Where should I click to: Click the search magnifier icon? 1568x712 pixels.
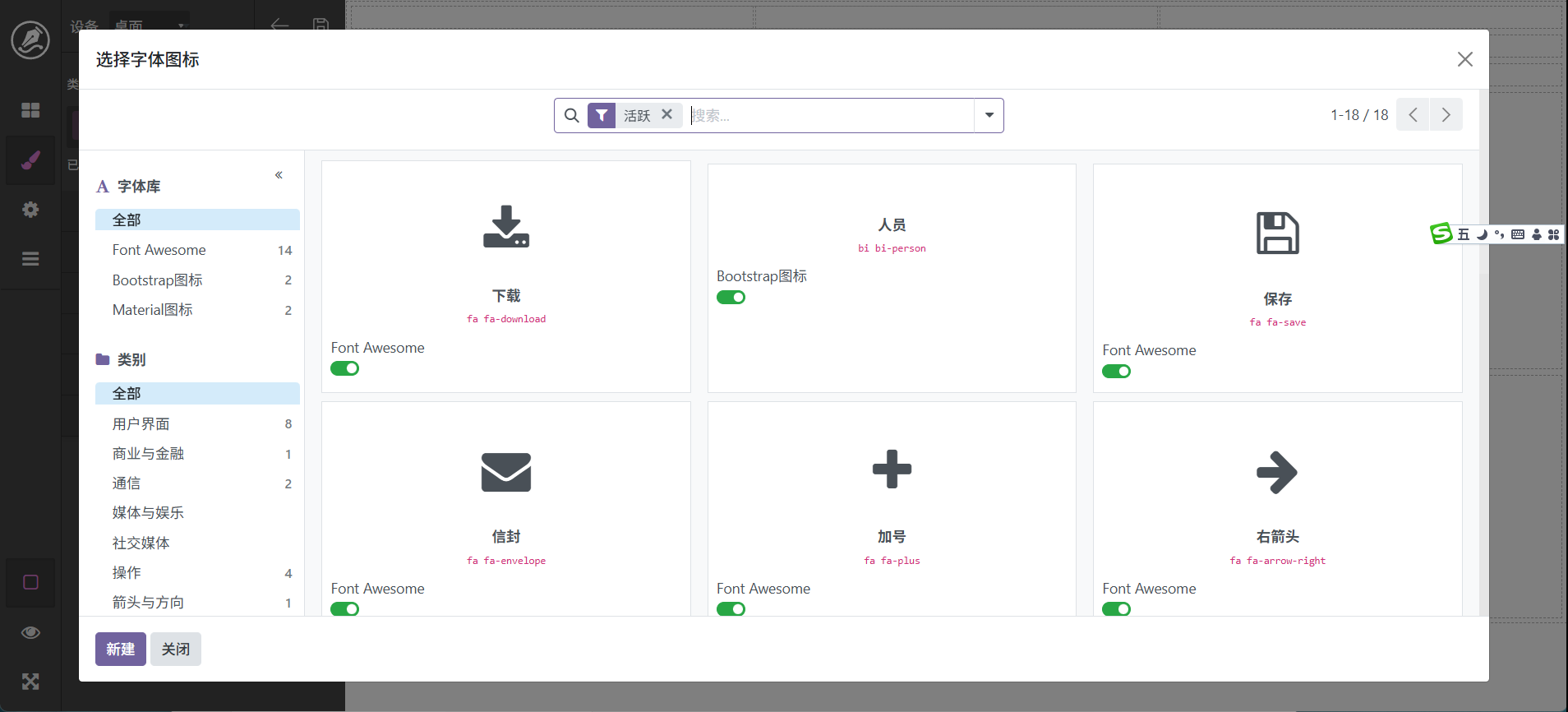point(572,116)
